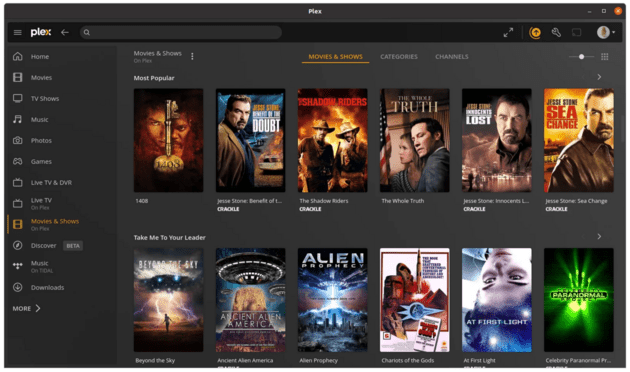
Task: Open the user avatar account dropdown
Action: 605,32
